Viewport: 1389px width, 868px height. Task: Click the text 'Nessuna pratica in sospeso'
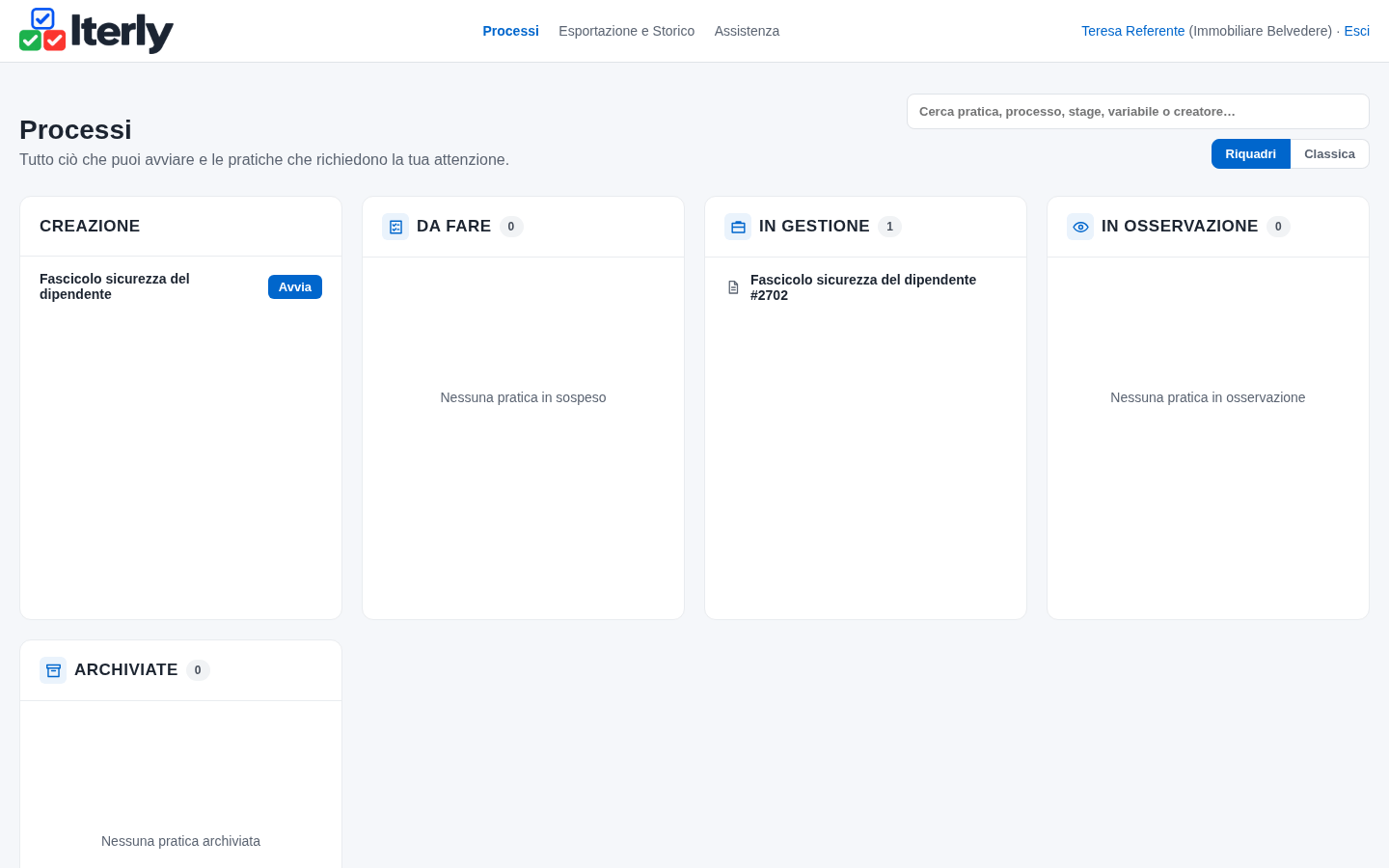click(523, 397)
